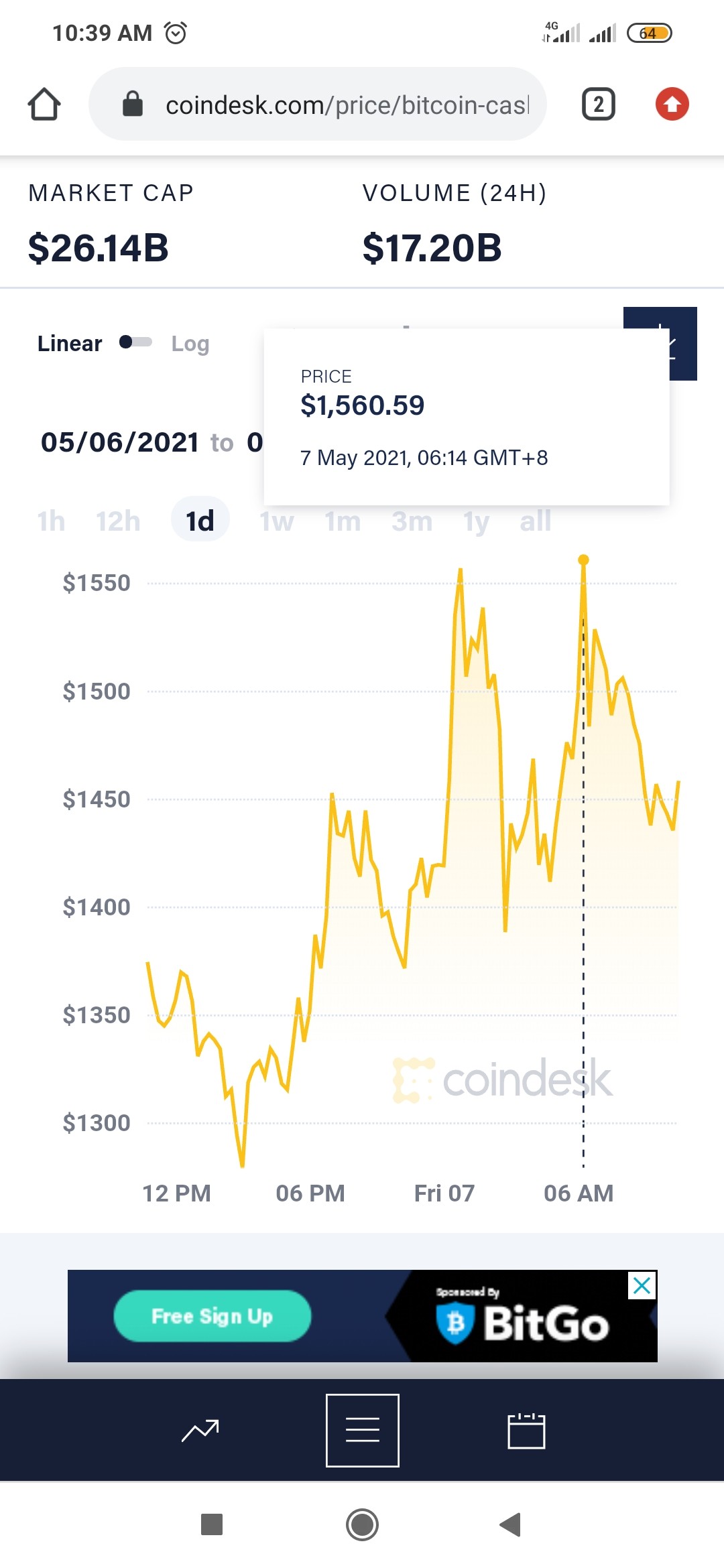This screenshot has height=1568, width=724.
Task: Select the 1h time range
Action: point(51,521)
